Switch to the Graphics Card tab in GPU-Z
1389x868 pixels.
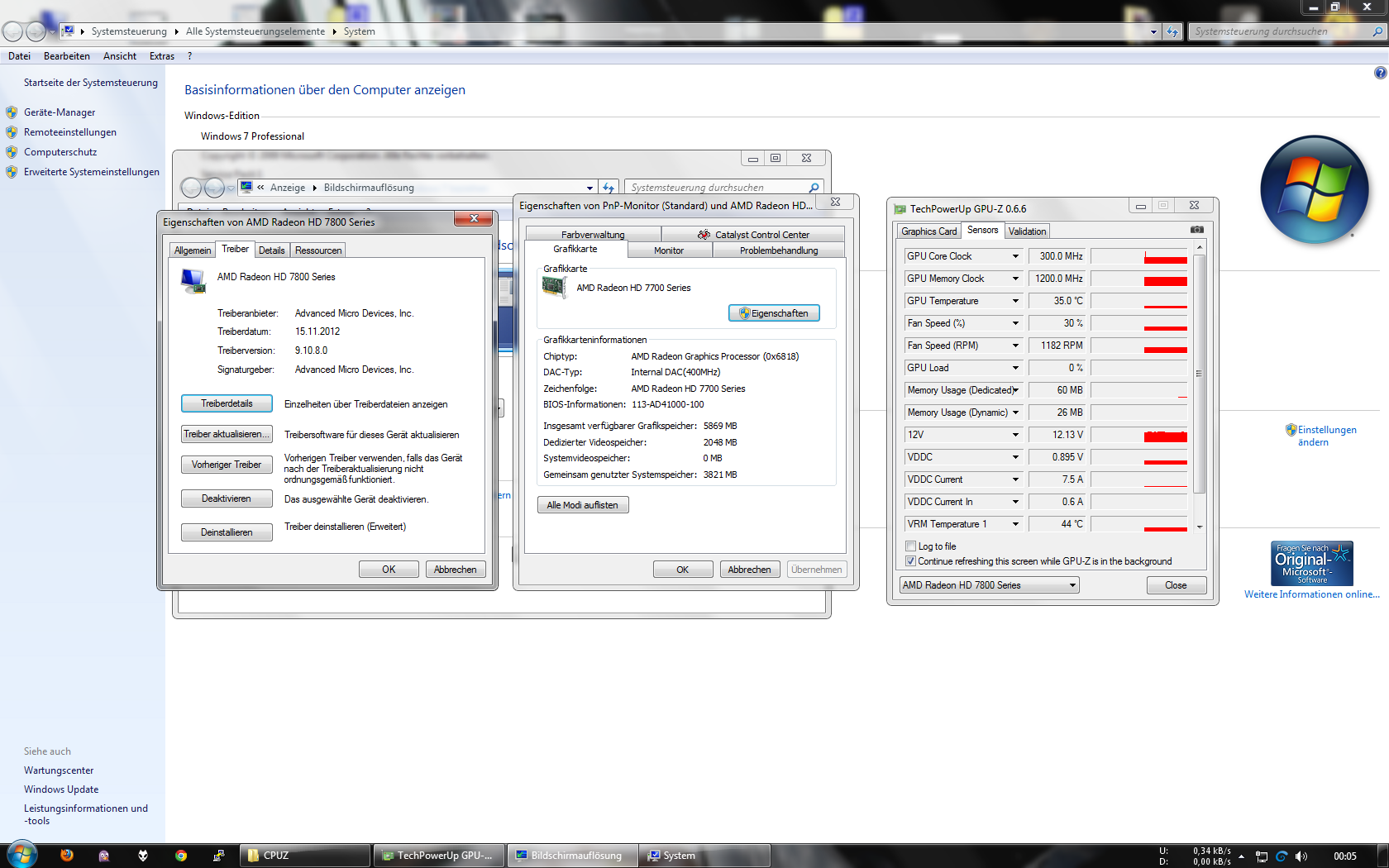928,231
